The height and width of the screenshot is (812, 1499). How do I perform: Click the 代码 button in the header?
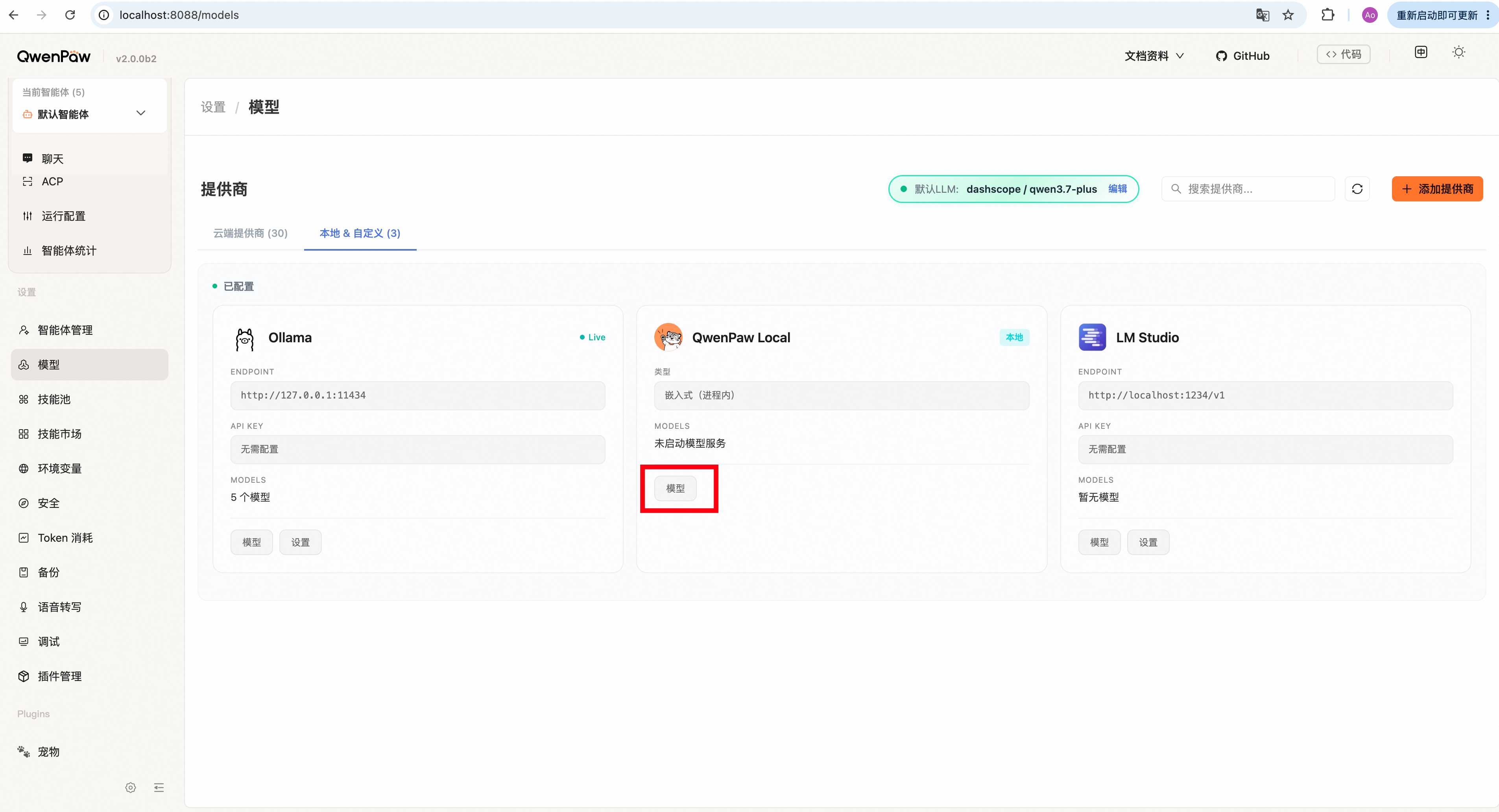(1343, 54)
